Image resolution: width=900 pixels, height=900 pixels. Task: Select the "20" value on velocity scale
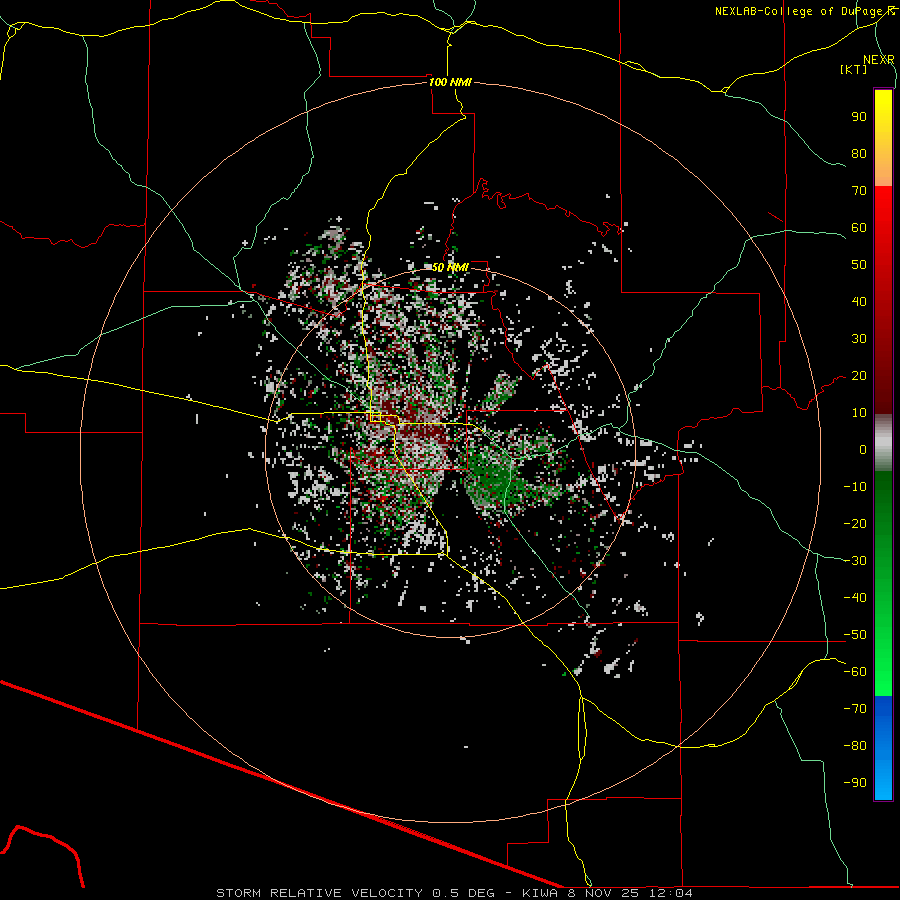point(859,375)
